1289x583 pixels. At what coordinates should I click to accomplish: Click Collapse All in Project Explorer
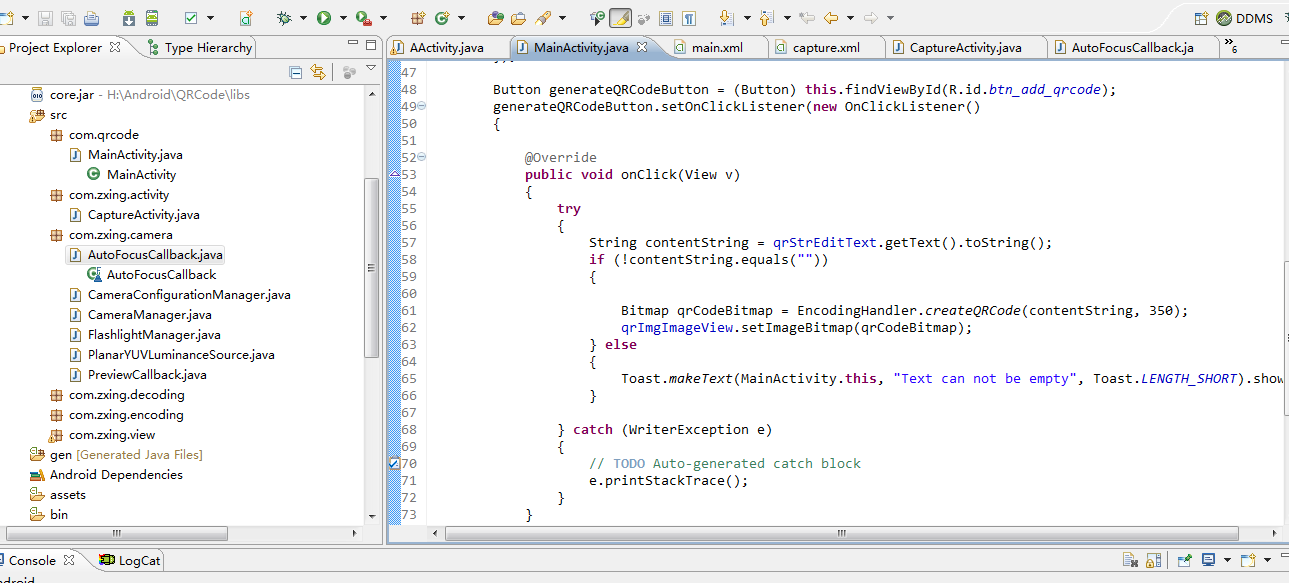pyautogui.click(x=295, y=72)
